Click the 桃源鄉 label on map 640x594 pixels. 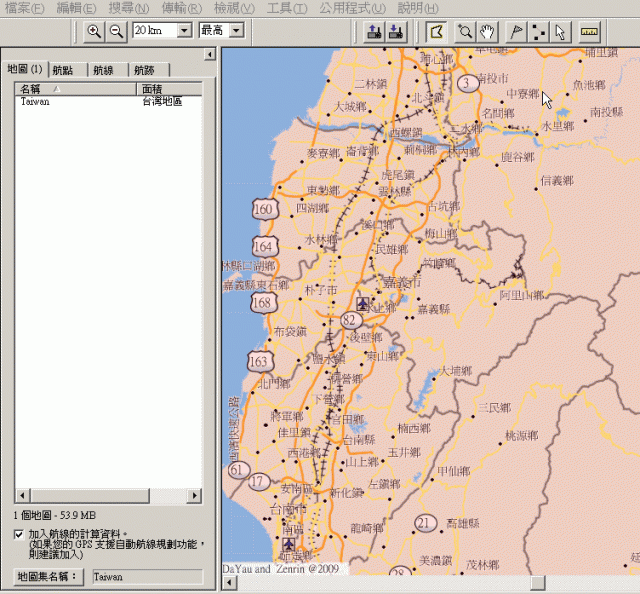click(x=522, y=436)
